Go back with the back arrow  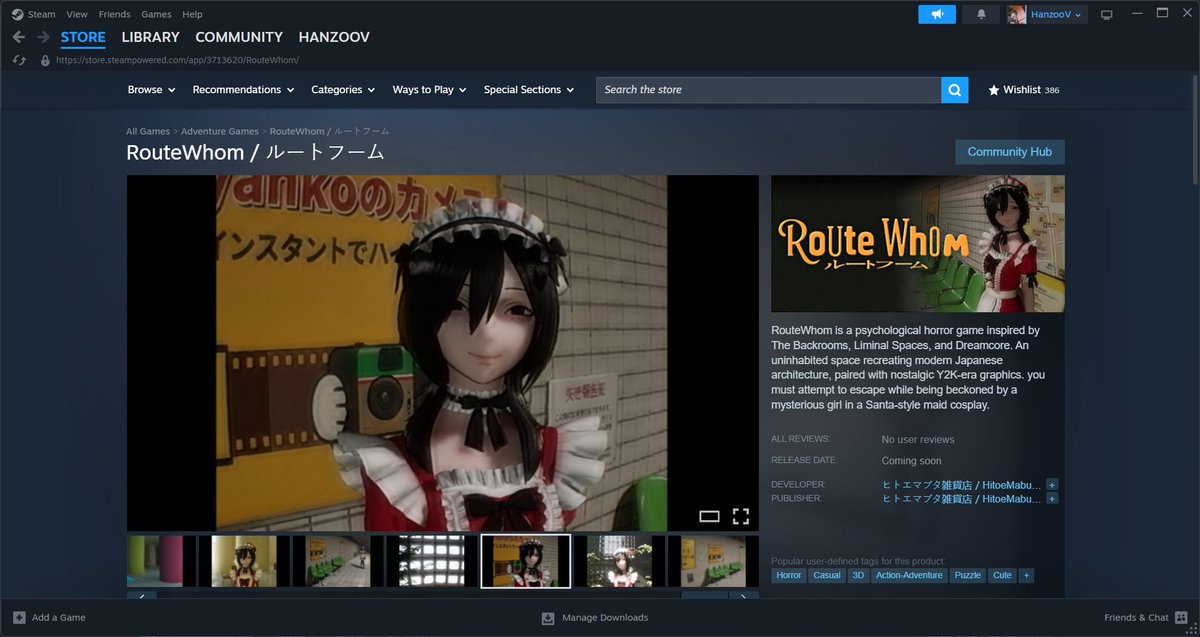18,37
